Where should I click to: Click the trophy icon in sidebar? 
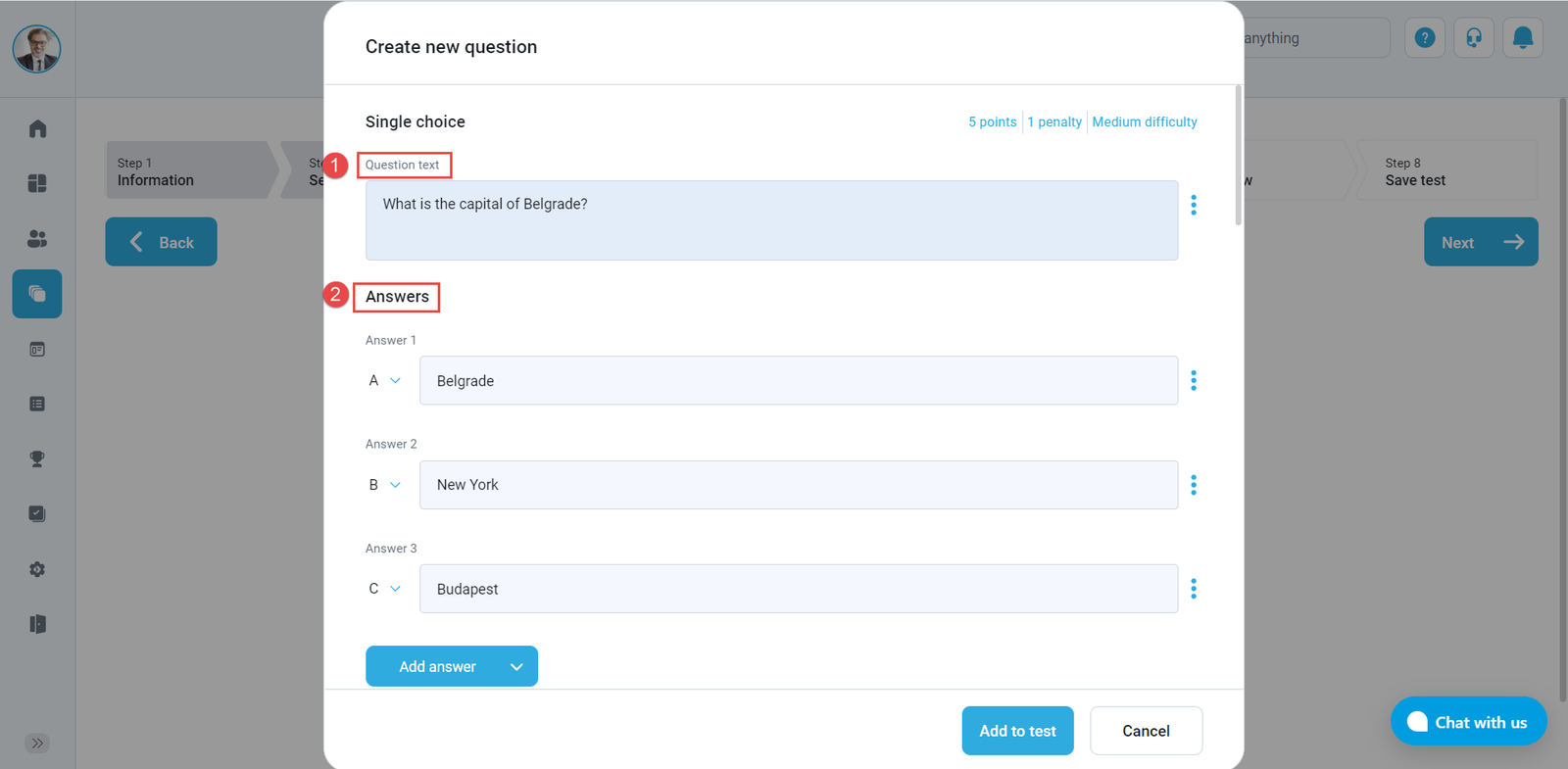(x=37, y=458)
